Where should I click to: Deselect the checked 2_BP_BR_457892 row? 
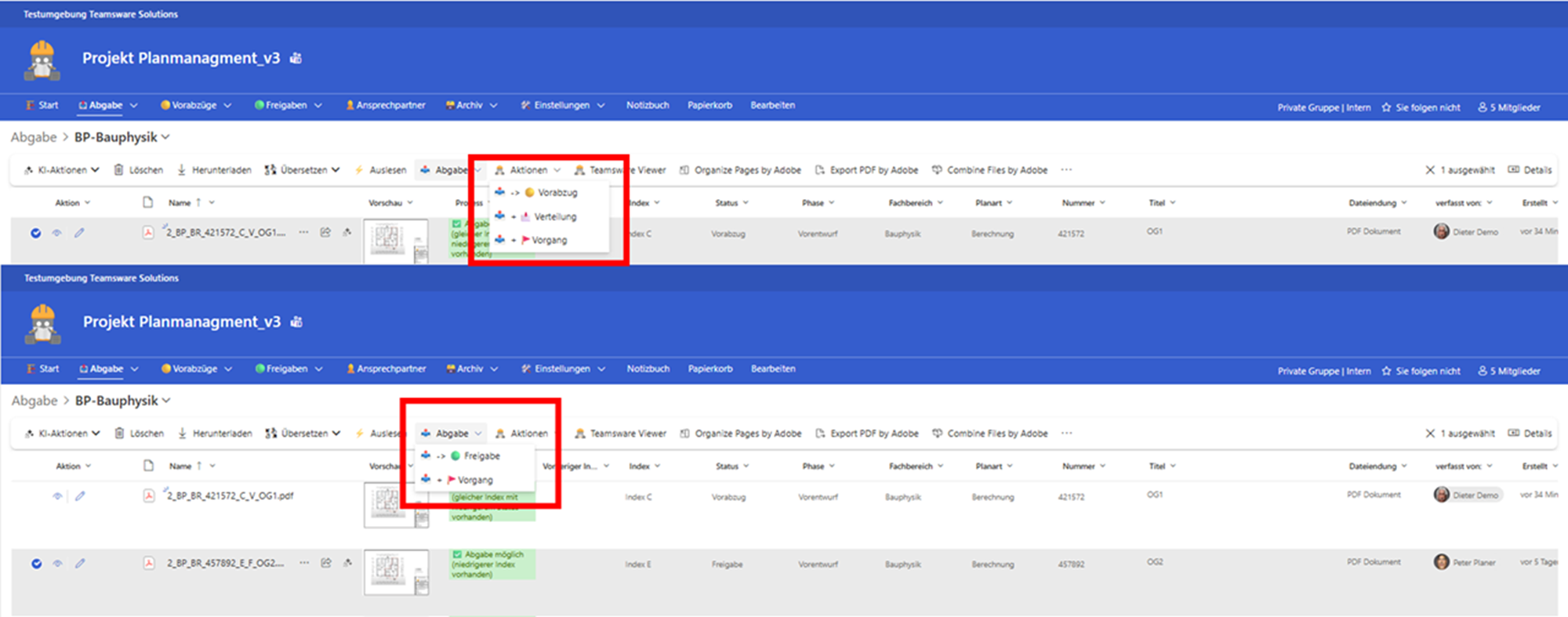point(36,563)
